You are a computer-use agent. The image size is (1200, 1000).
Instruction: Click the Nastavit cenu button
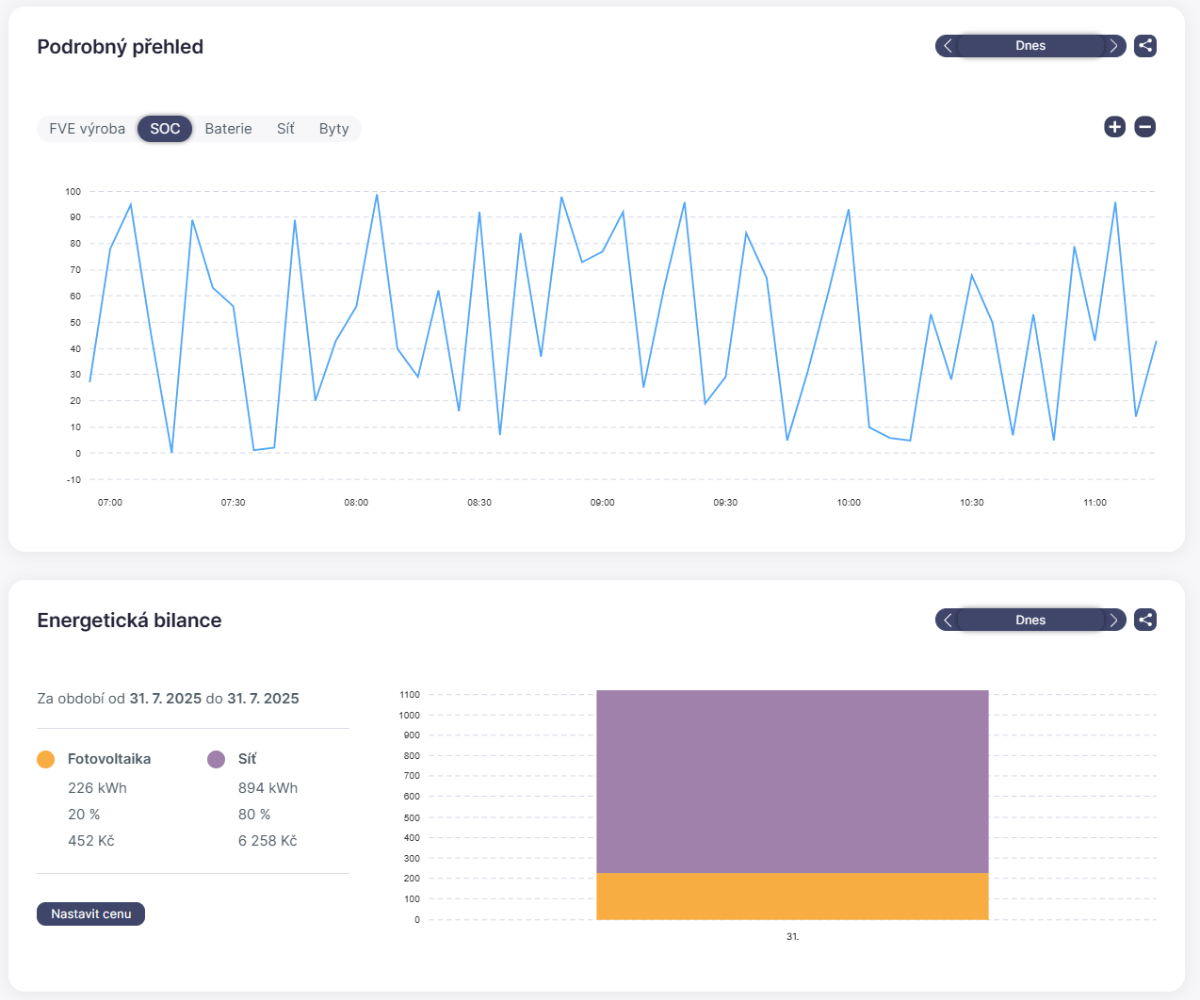coord(91,914)
